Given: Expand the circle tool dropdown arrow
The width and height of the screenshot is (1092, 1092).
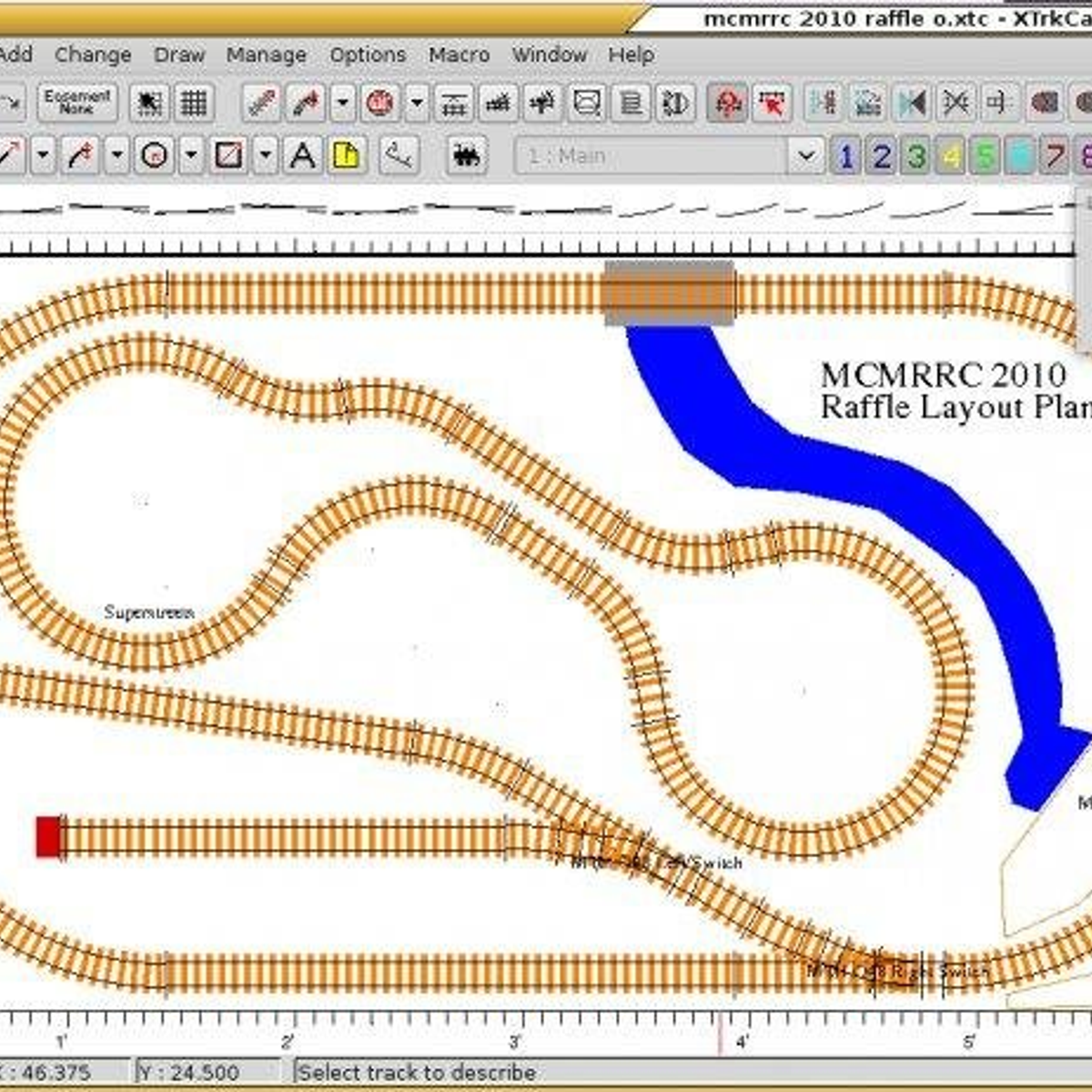Looking at the screenshot, I should (191, 156).
